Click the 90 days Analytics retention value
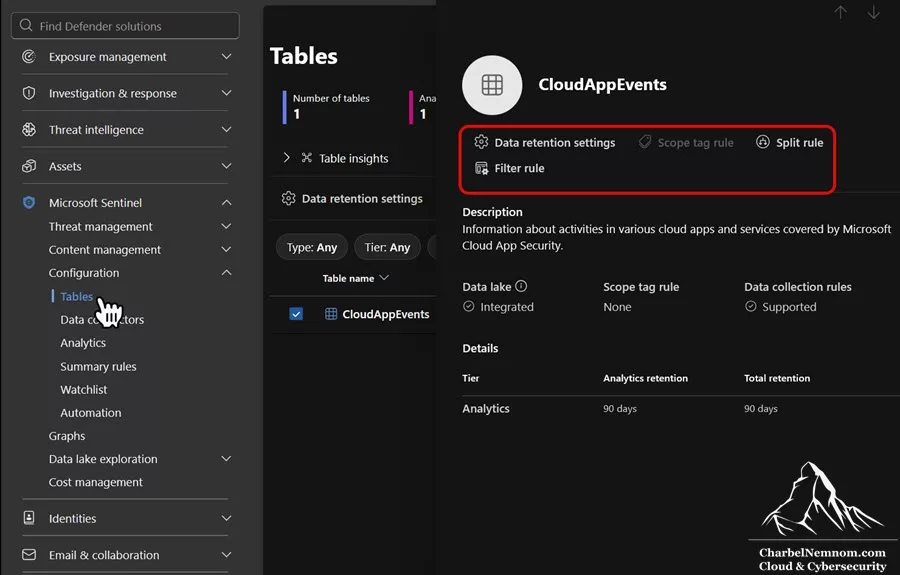Screen dimensions: 900x575 pyautogui.click(x=620, y=409)
